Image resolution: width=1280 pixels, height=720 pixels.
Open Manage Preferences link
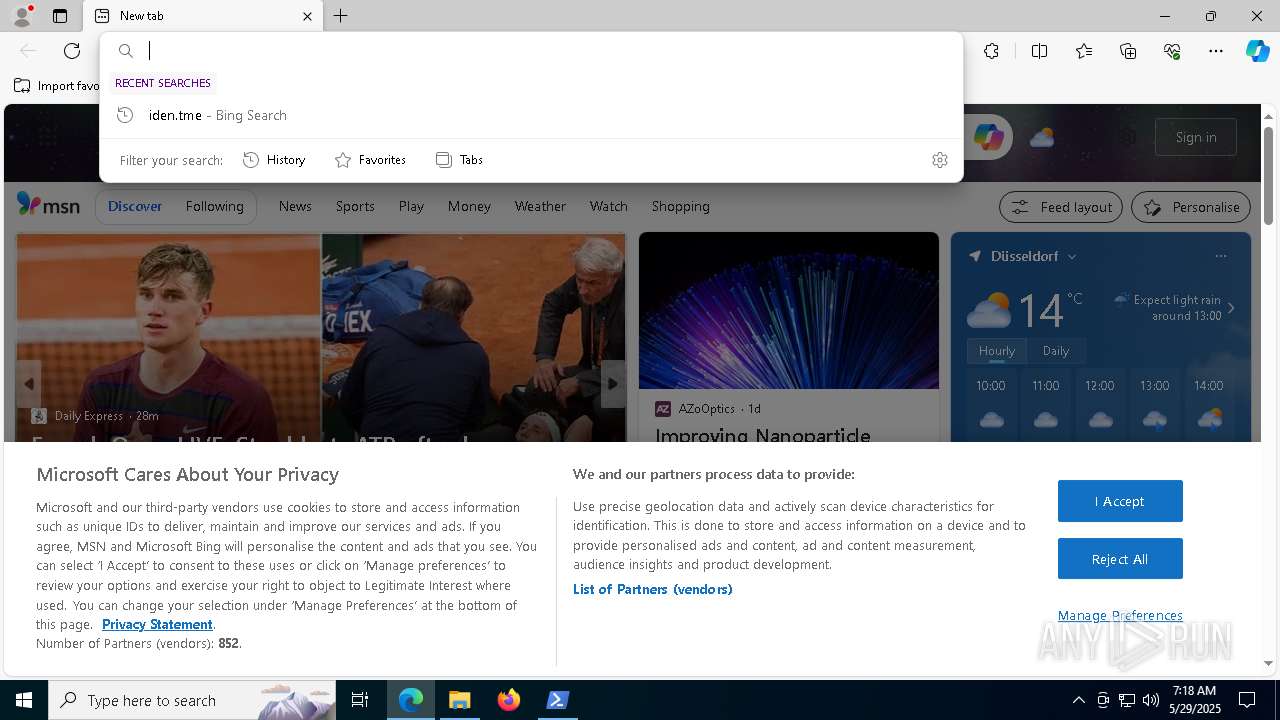(1120, 615)
